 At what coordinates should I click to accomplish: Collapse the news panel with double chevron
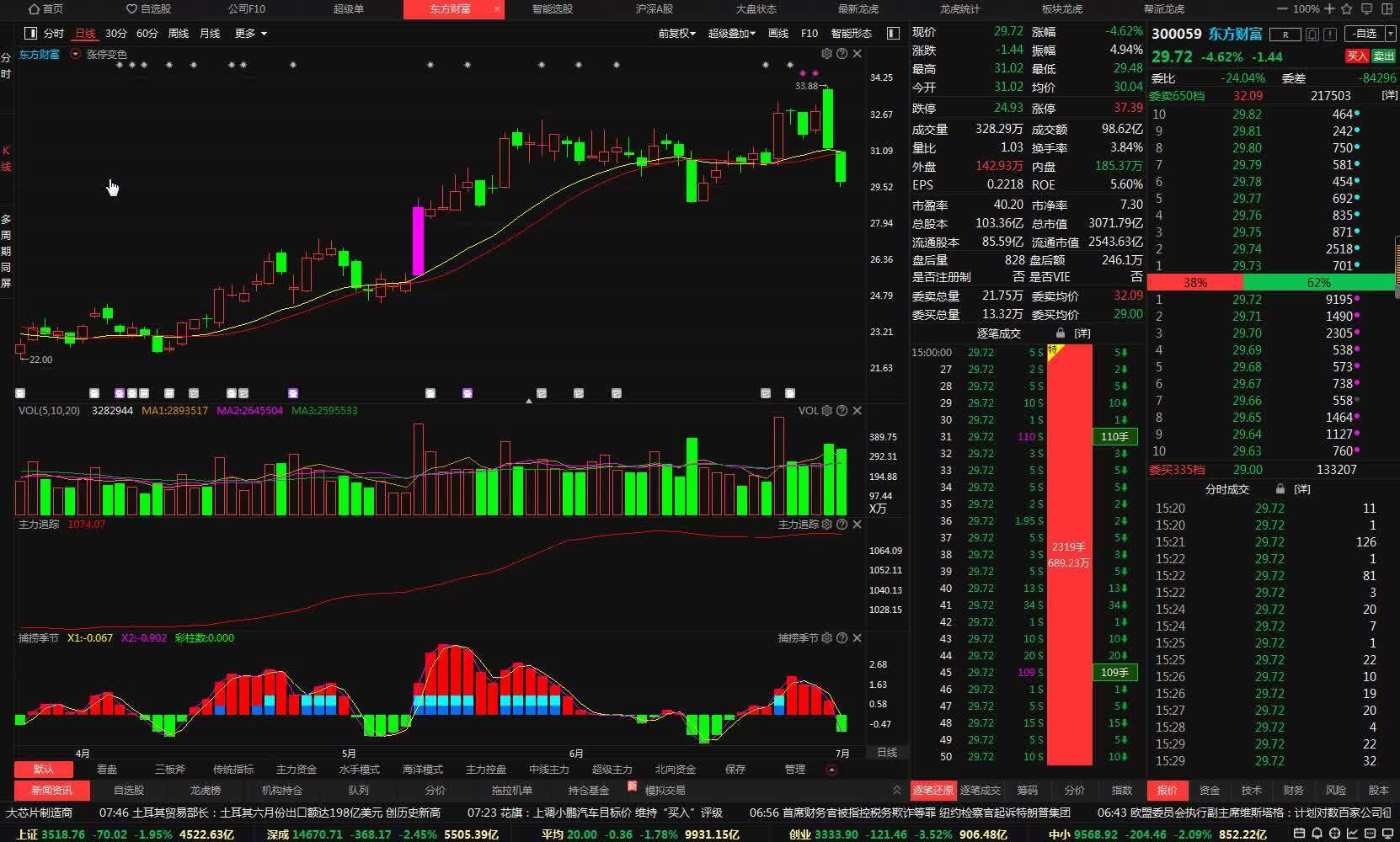click(x=897, y=791)
